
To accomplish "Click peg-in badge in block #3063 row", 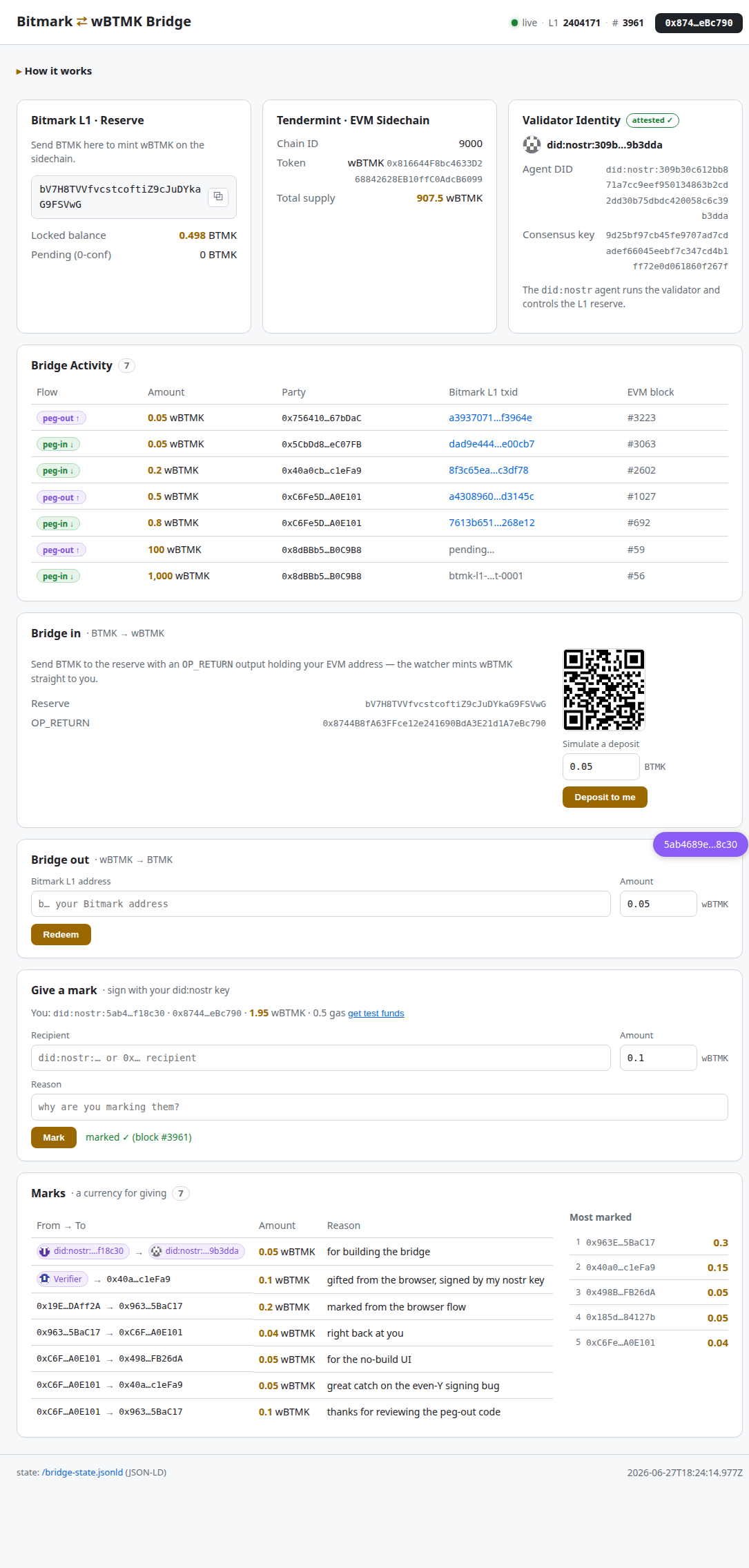I will pyautogui.click(x=58, y=445).
